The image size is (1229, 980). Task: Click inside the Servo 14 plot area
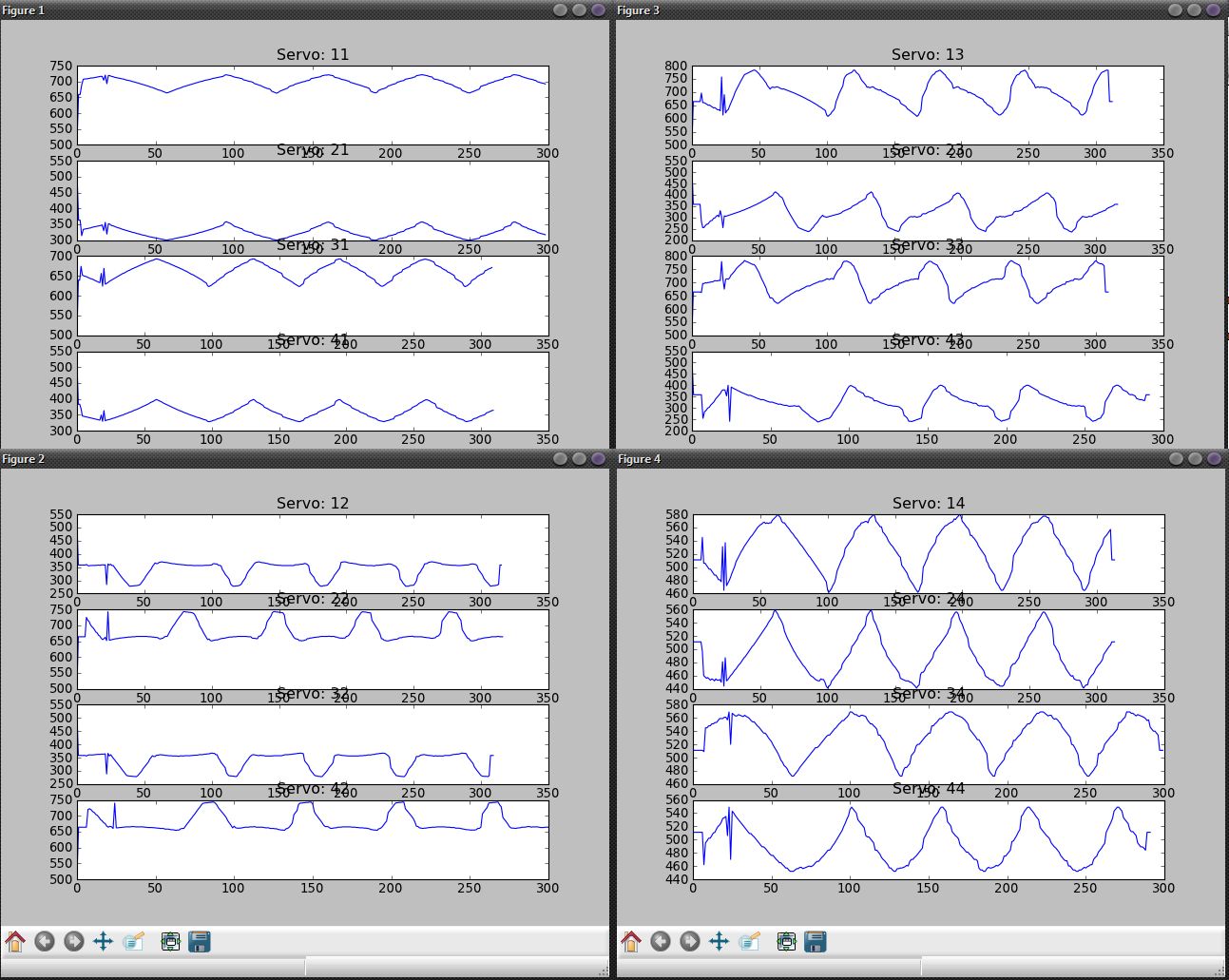click(928, 554)
